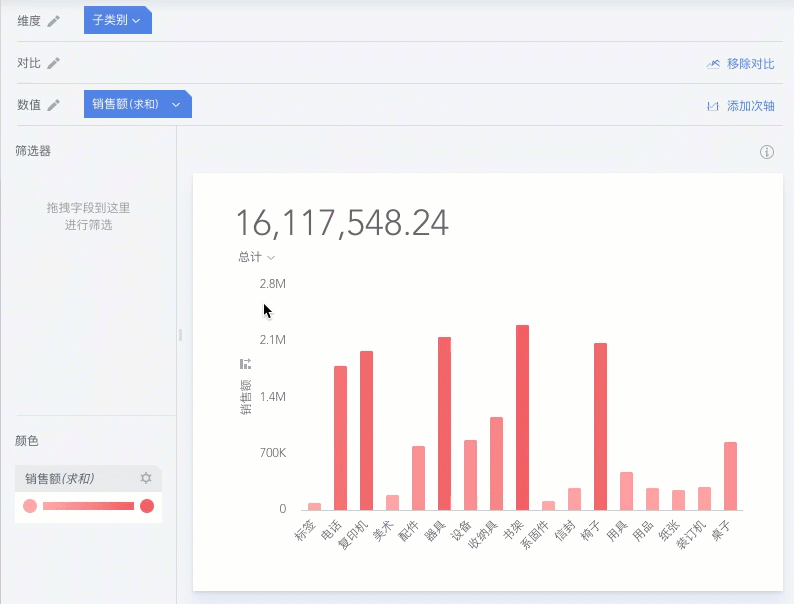Viewport: 794px width, 604px height.
Task: Click the 移除对比 chart icon
Action: pyautogui.click(x=713, y=64)
